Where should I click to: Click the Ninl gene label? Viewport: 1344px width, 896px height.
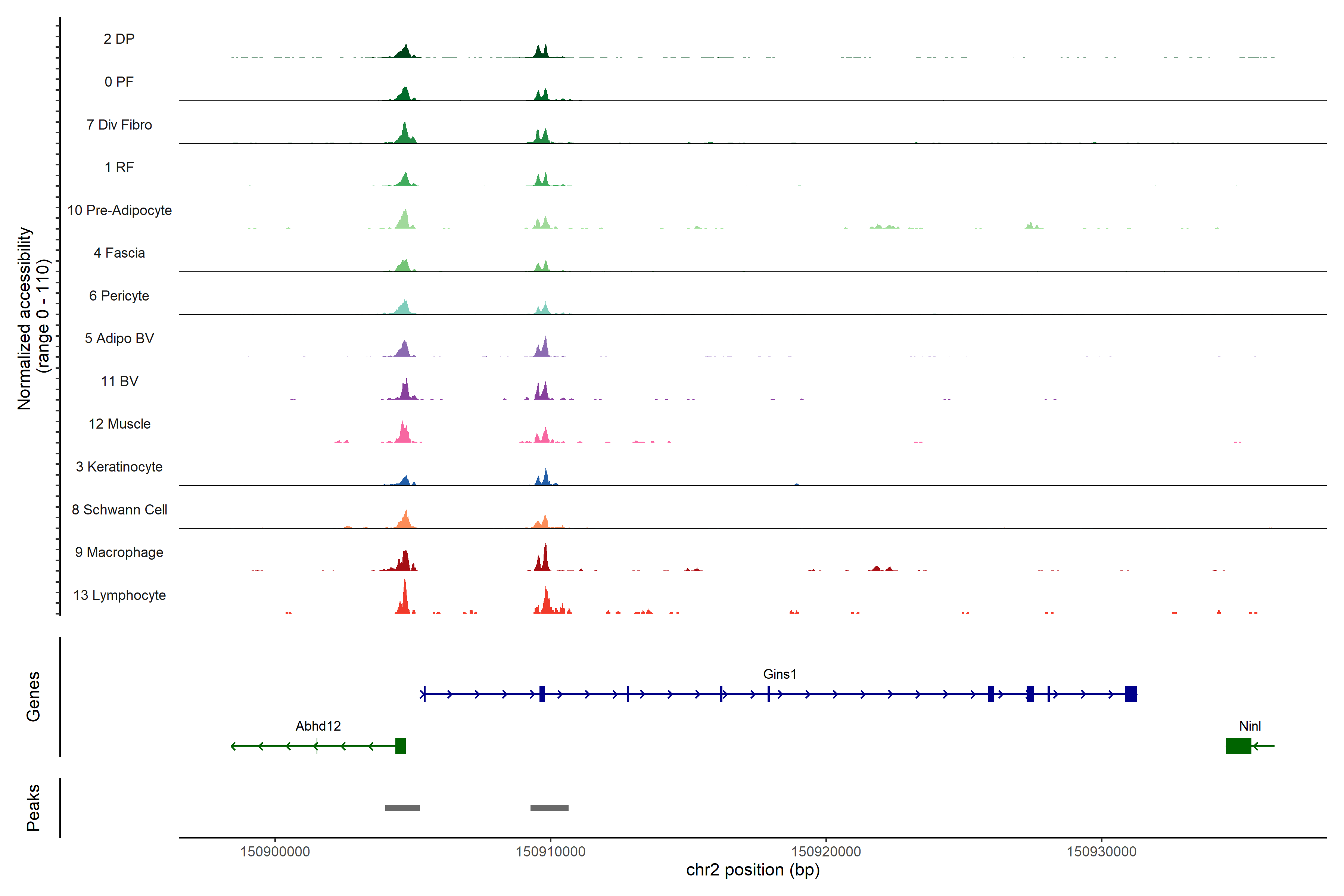(1250, 726)
